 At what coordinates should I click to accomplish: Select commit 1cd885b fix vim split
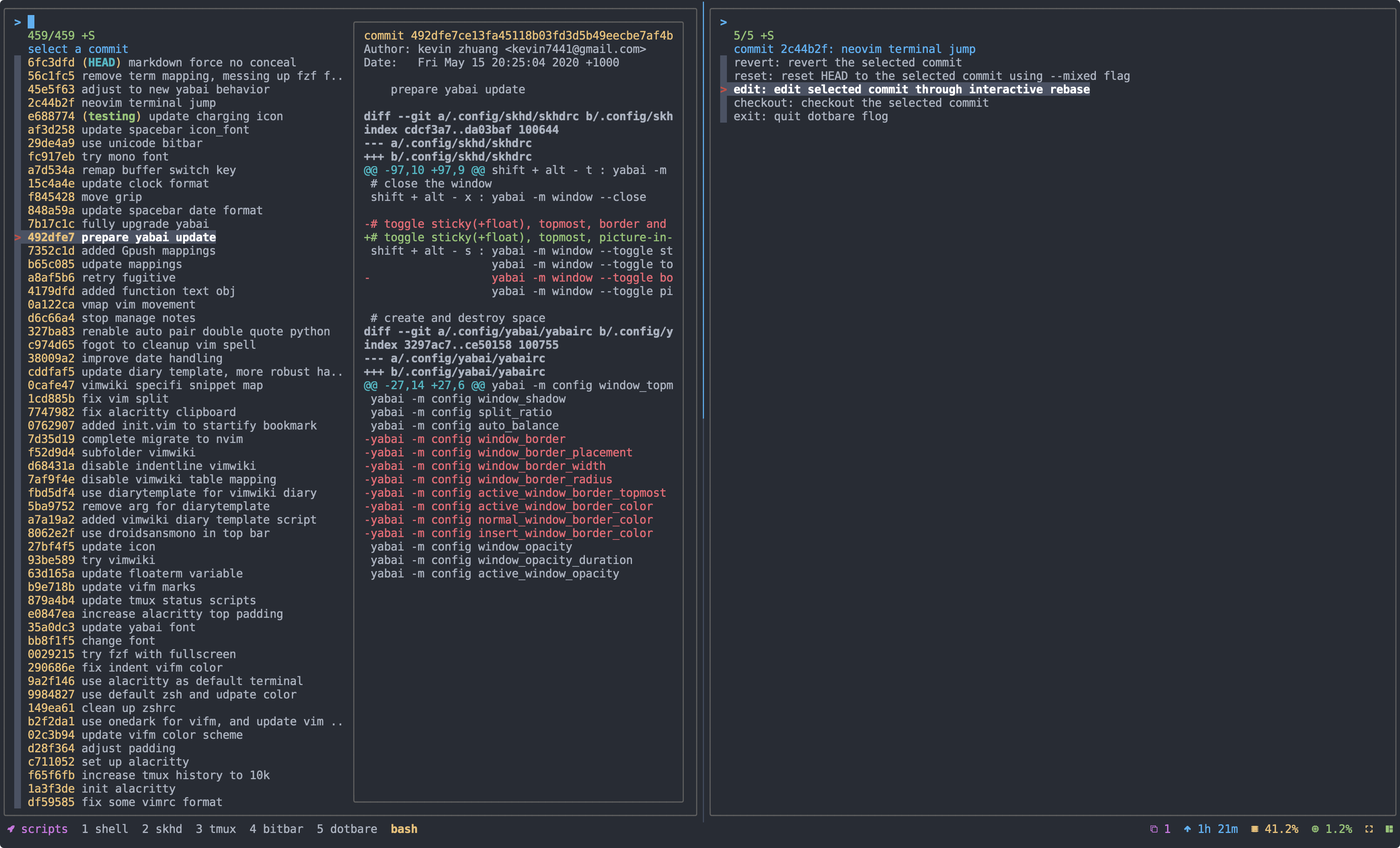tap(98, 399)
